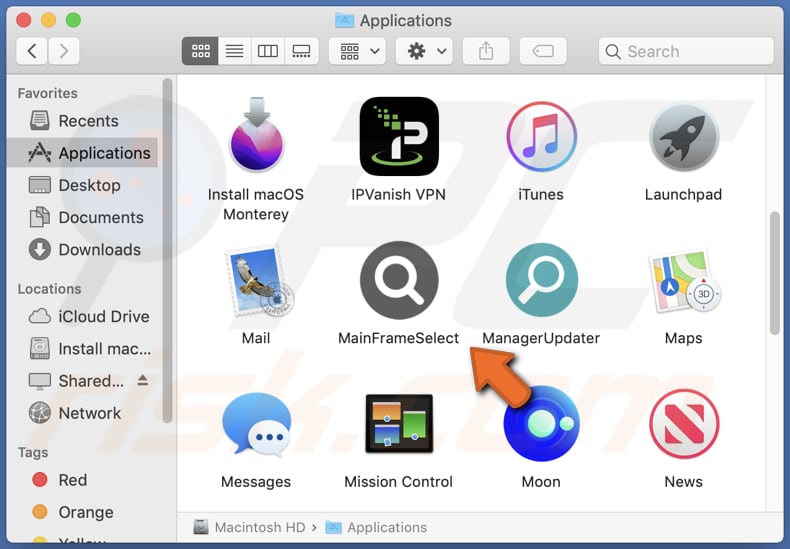Click the Search field

tap(686, 51)
